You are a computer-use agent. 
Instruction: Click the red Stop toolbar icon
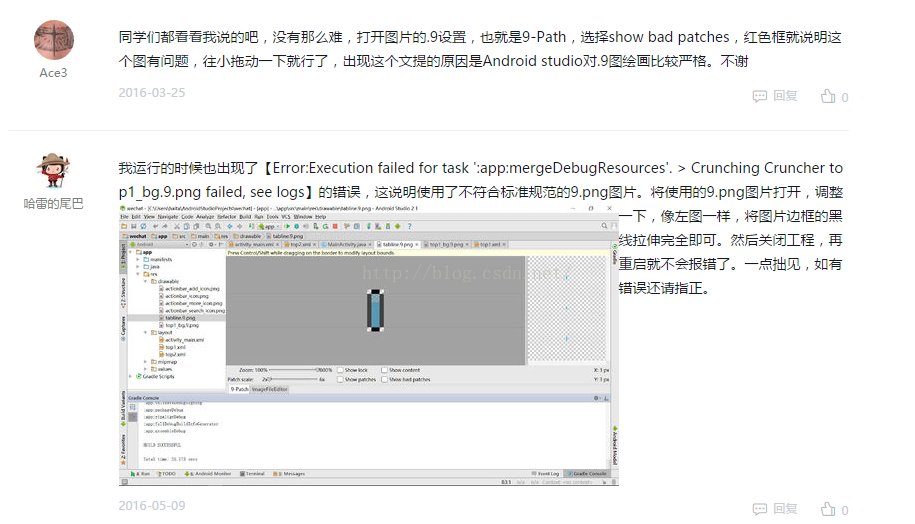335,226
